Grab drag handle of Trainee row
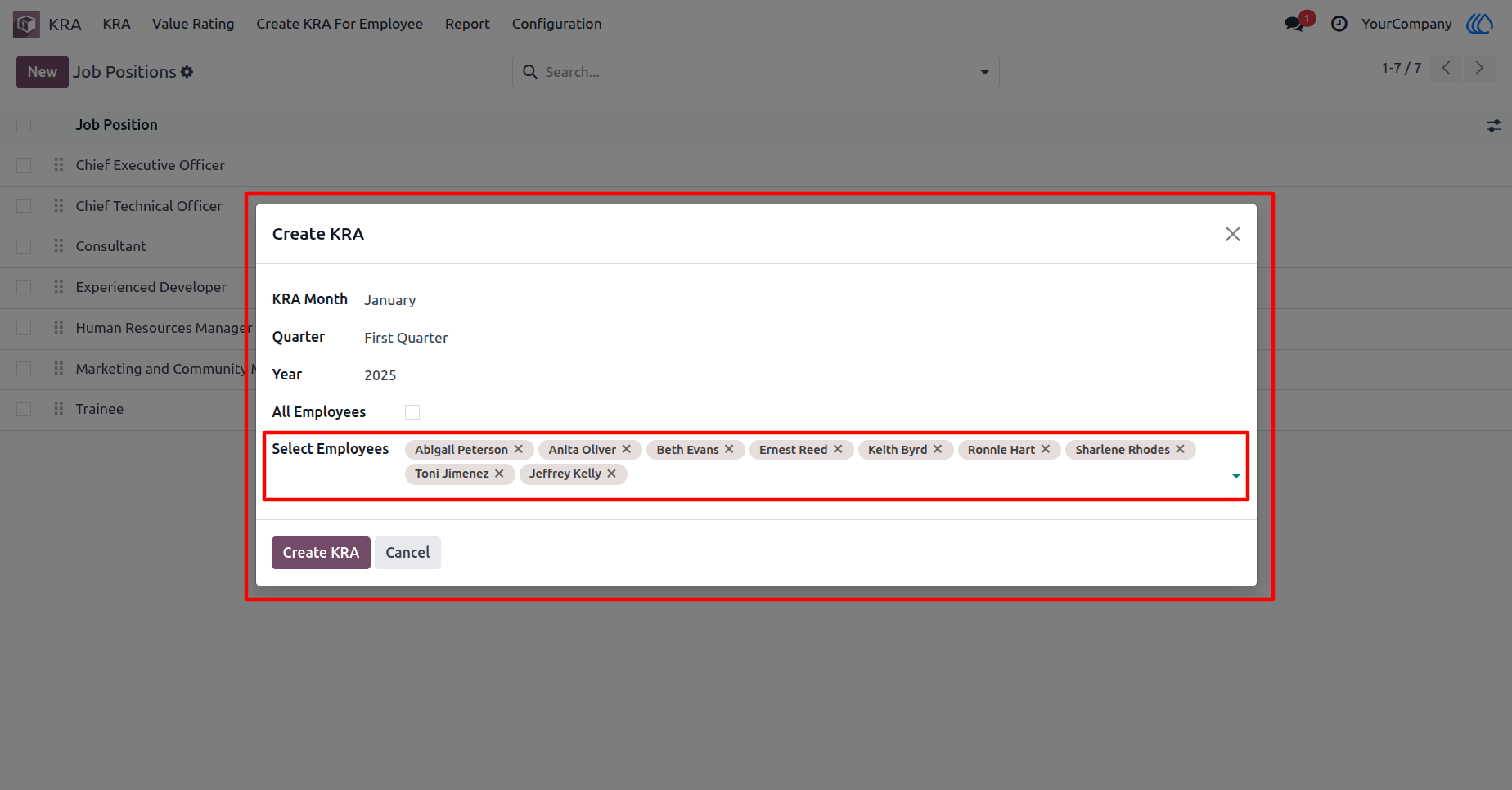 click(x=58, y=409)
